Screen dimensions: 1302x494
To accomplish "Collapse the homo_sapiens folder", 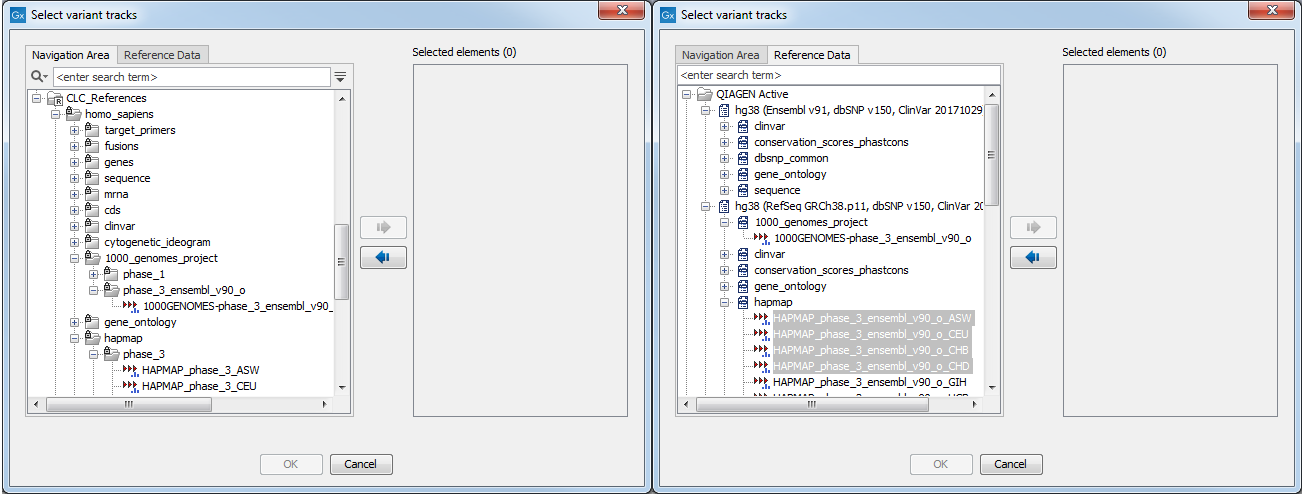I will (56, 114).
